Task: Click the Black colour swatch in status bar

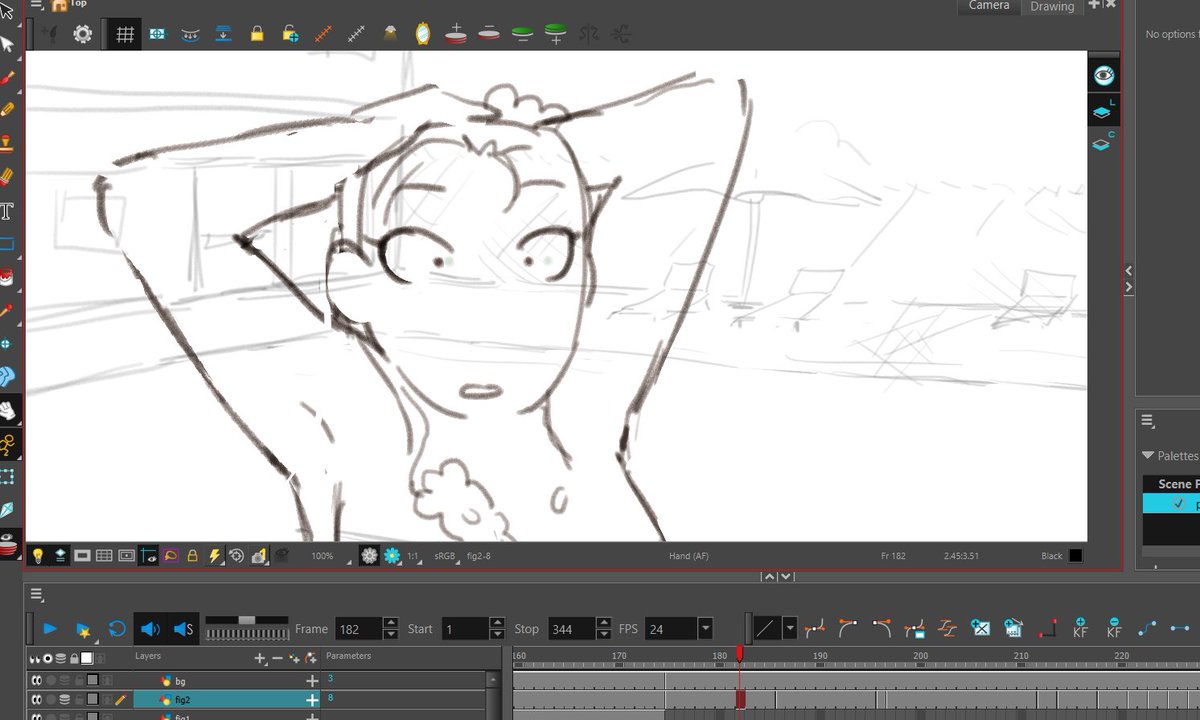Action: point(1075,556)
